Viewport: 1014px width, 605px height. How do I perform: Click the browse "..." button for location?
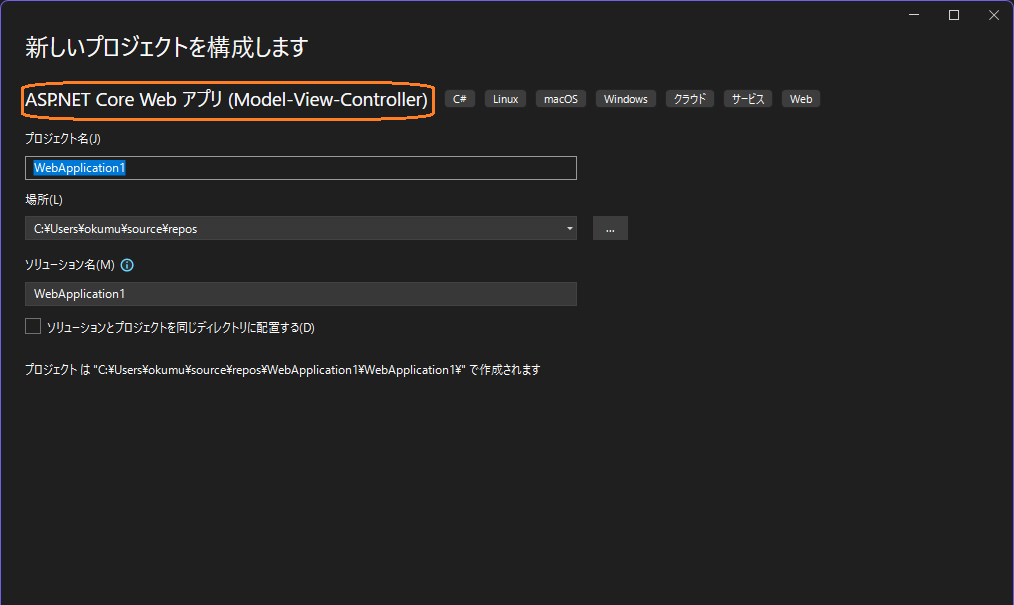610,228
